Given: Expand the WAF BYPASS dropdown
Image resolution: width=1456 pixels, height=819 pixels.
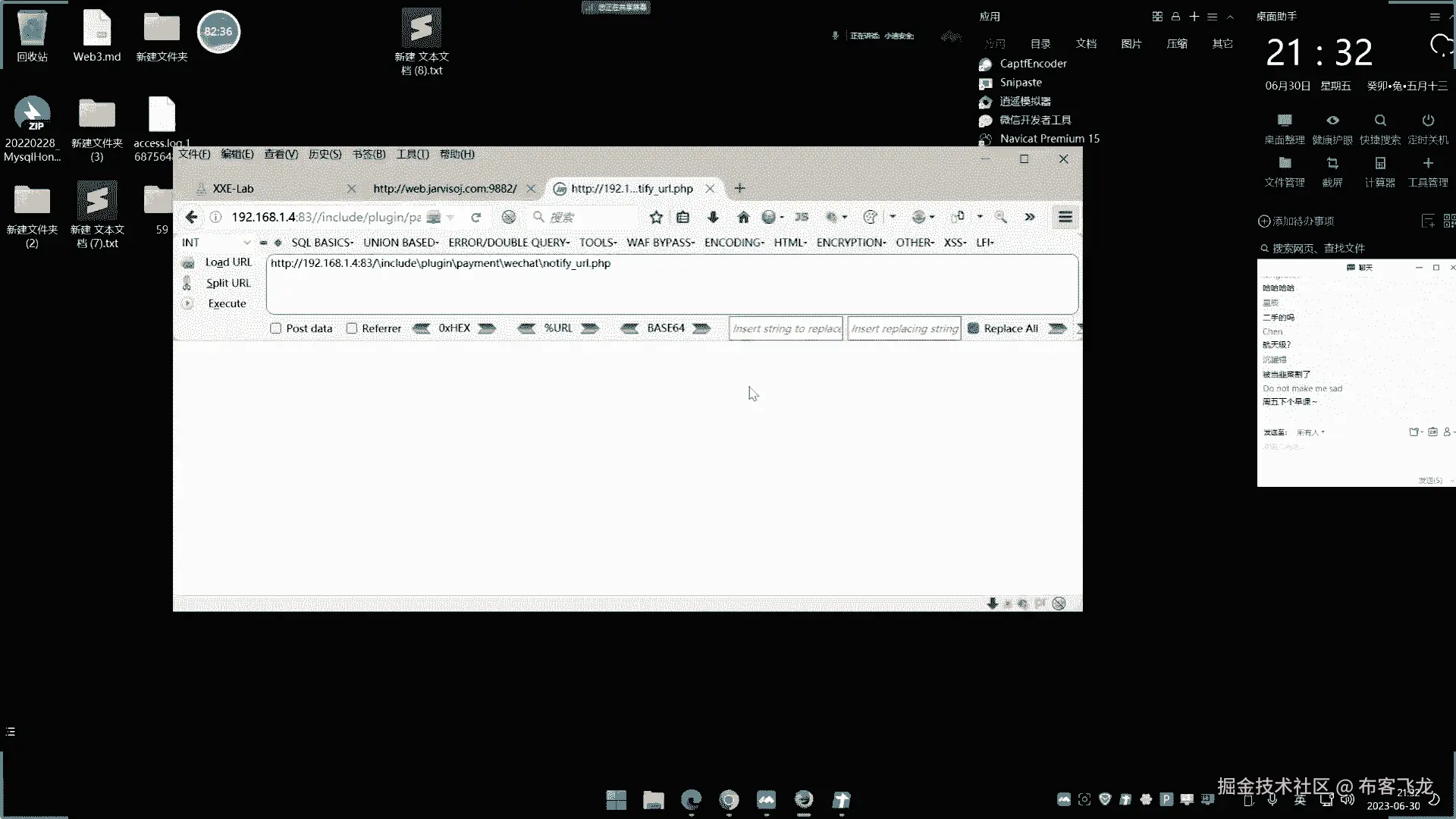Looking at the screenshot, I should click(660, 243).
